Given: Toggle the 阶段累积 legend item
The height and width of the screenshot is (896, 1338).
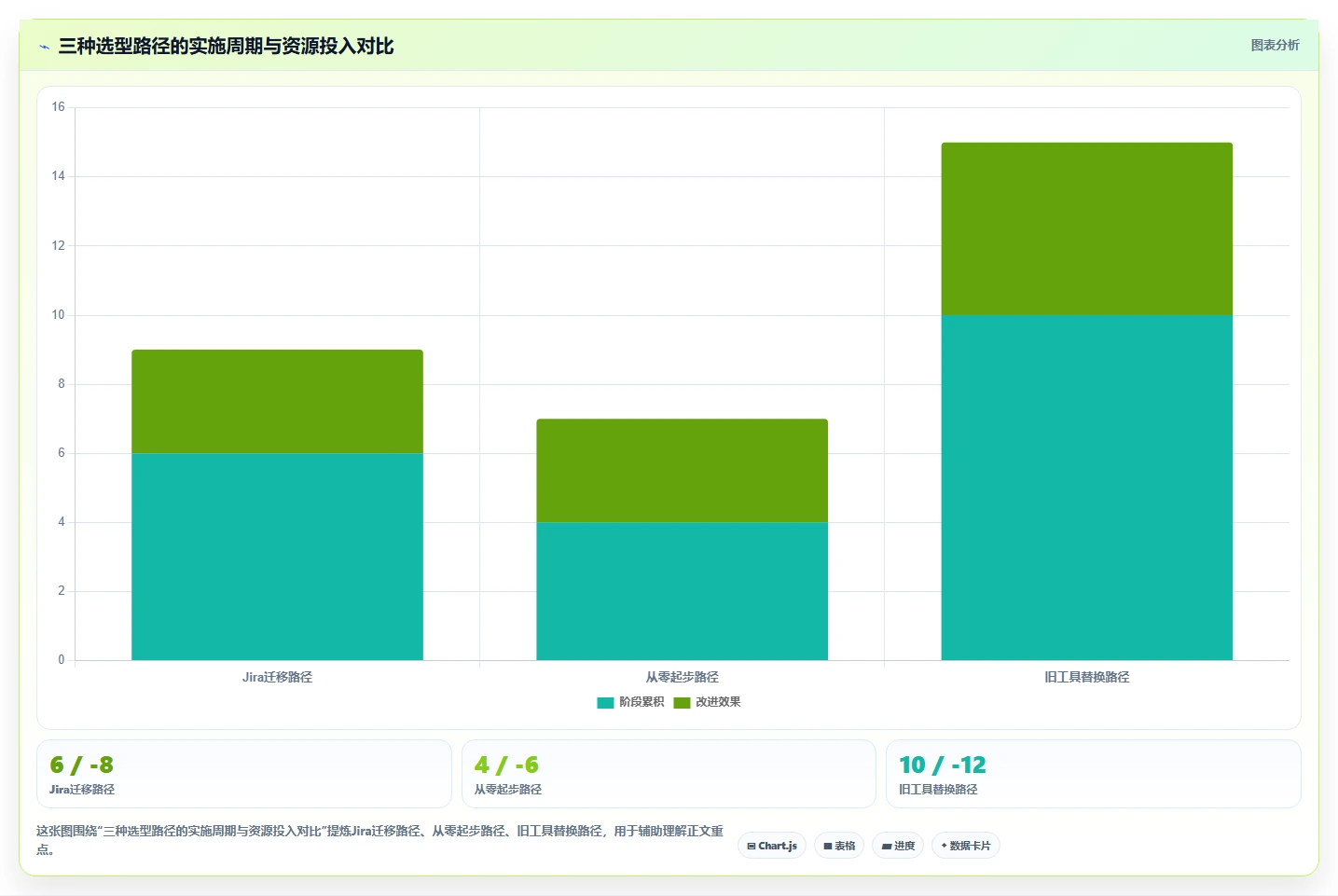Looking at the screenshot, I should coord(630,702).
